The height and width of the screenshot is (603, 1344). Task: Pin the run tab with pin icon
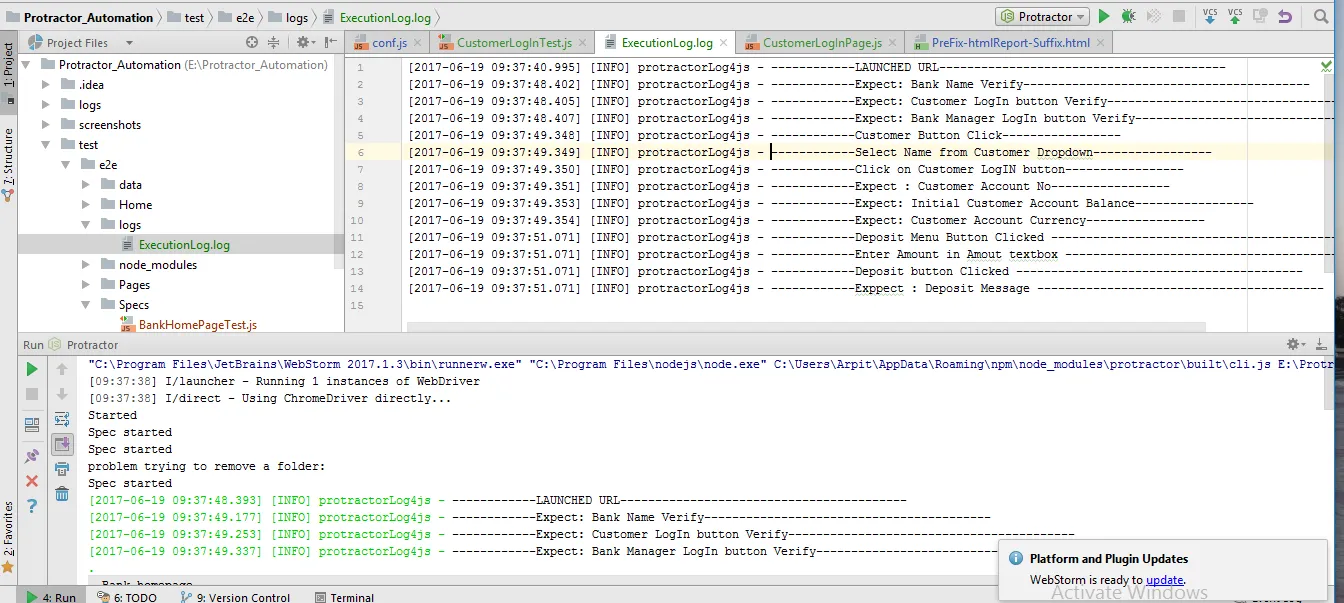click(32, 456)
